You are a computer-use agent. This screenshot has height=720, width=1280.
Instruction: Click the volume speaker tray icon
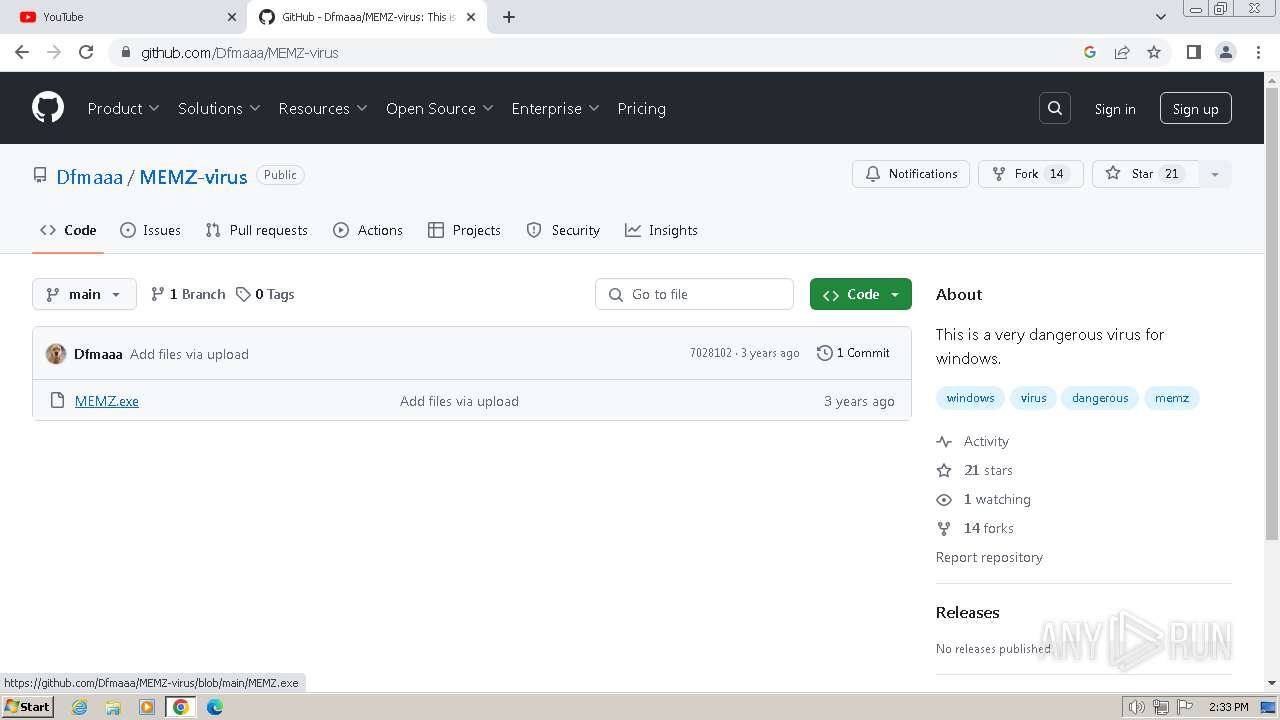pos(1137,707)
